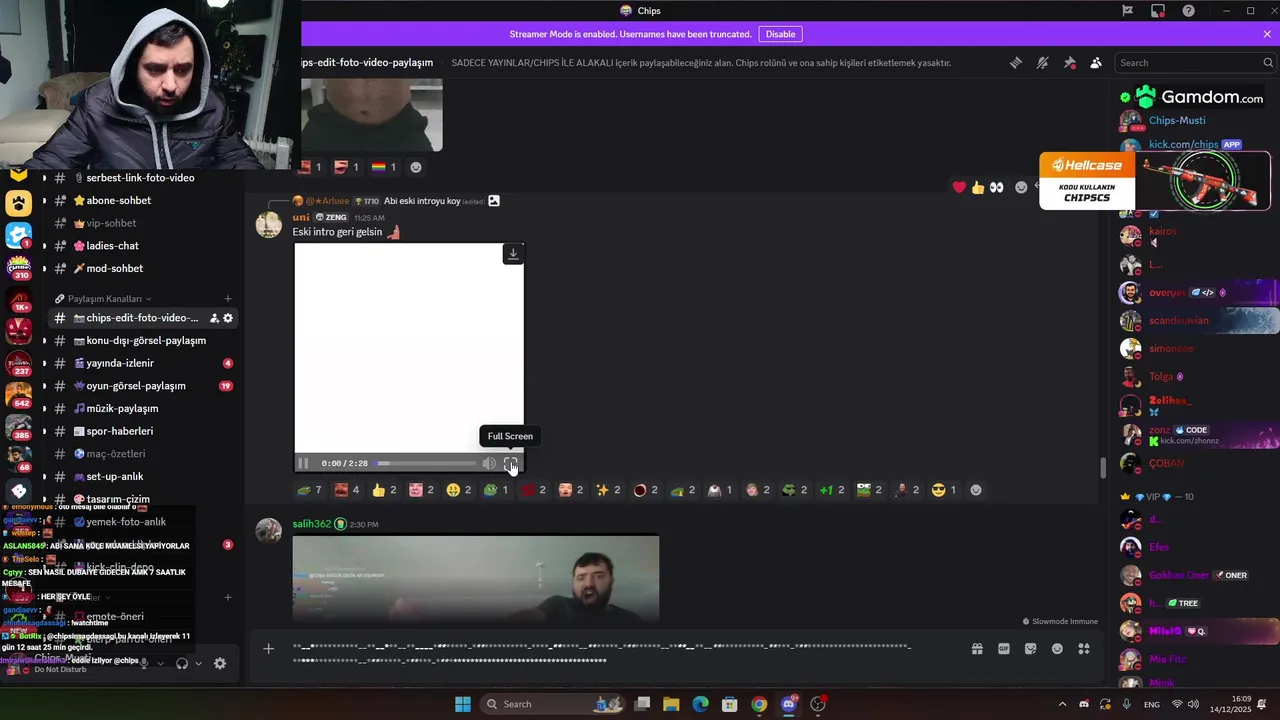Open output device options arrow

[x=198, y=663]
